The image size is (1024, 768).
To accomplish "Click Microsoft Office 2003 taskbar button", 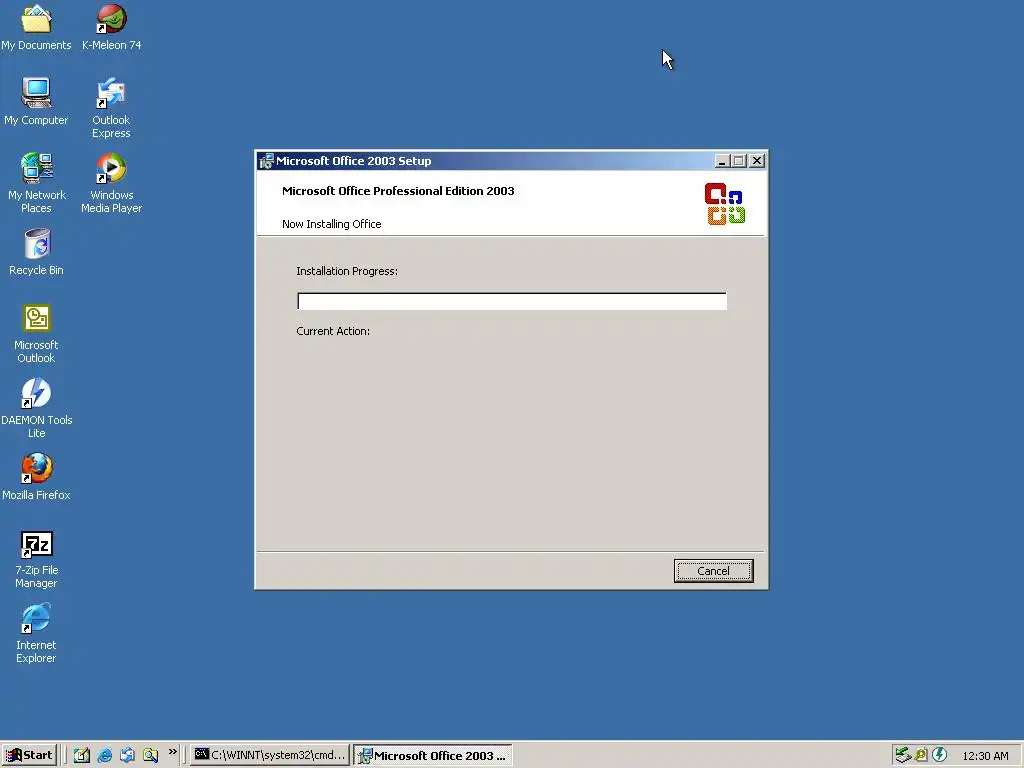I will click(433, 755).
